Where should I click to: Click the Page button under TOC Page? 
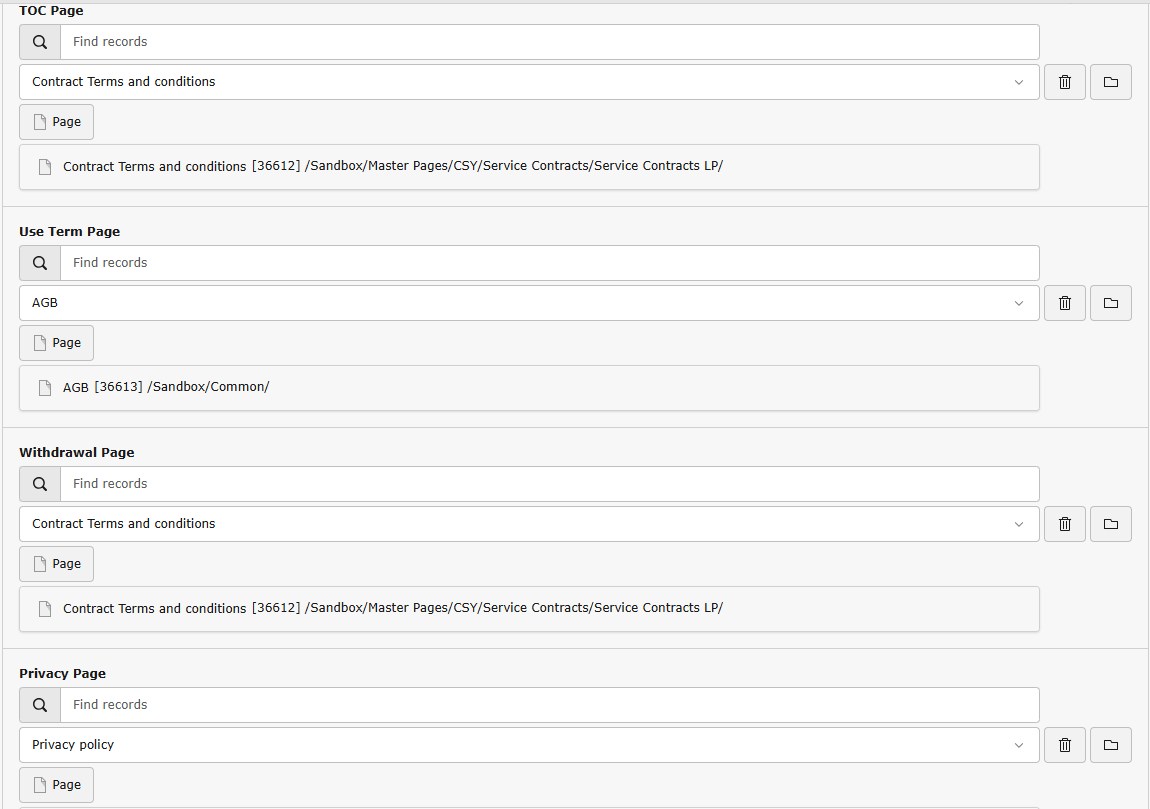pos(57,122)
